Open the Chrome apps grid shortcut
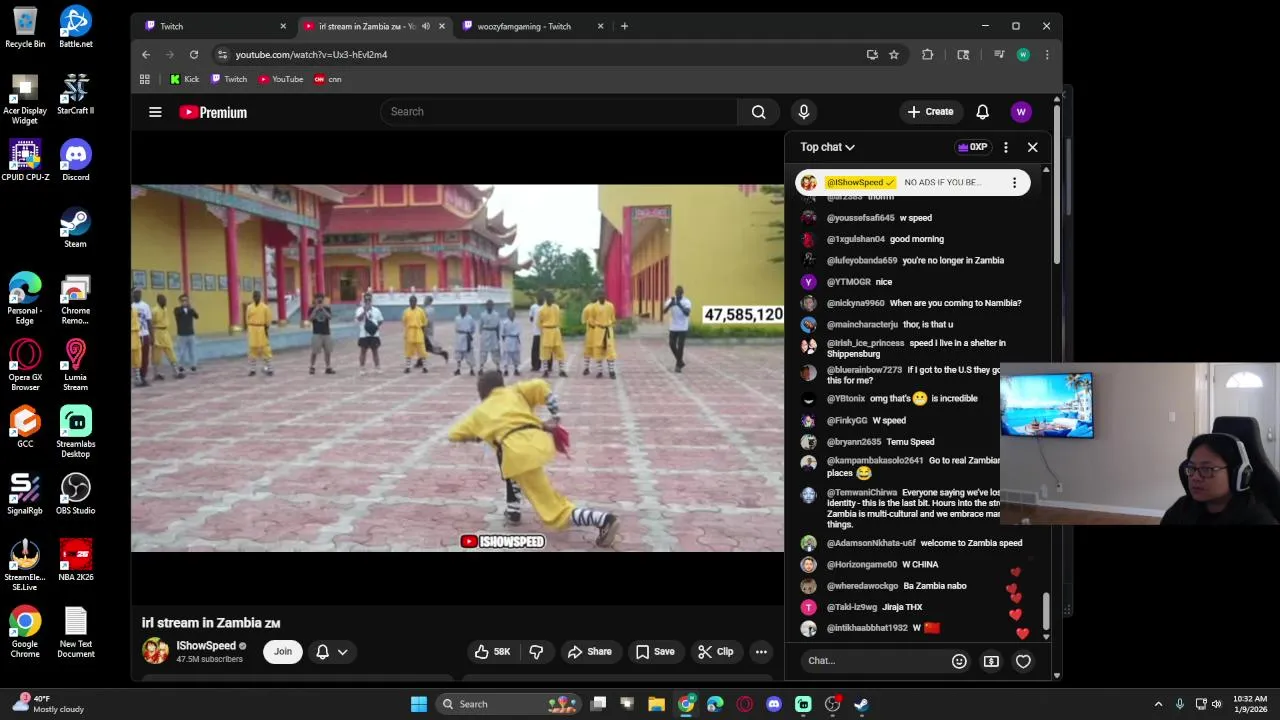Screen dimensions: 1280x720 tap(145, 79)
